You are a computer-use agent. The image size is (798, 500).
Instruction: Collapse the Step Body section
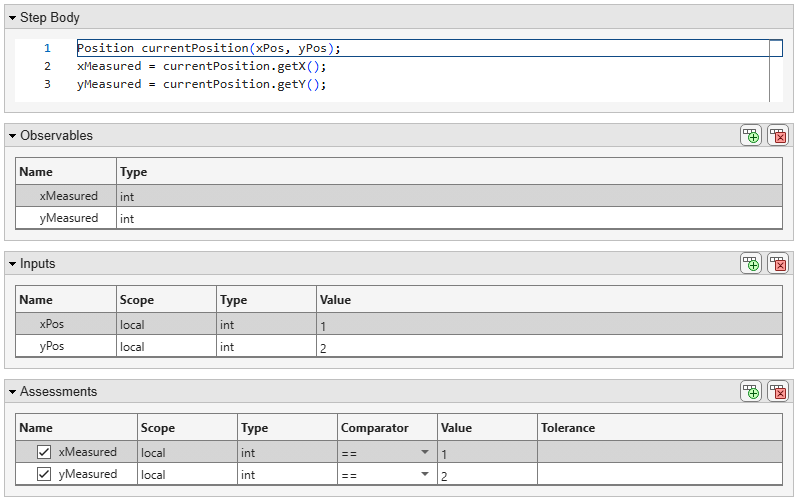13,18
